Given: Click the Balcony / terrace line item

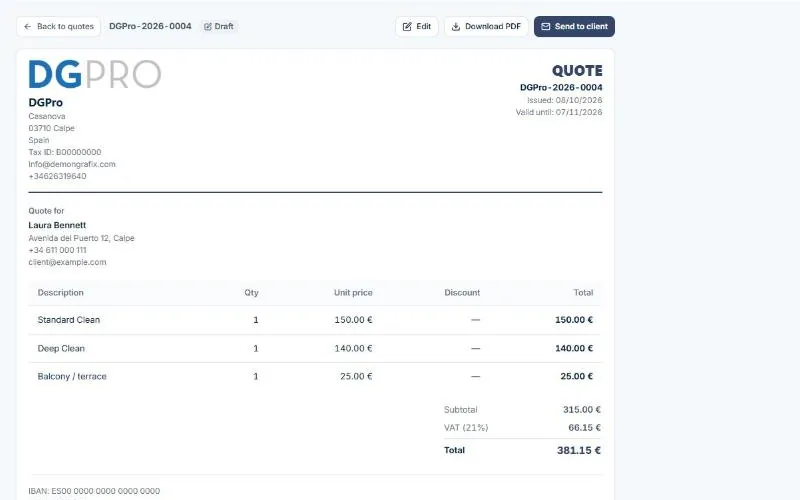Looking at the screenshot, I should pyautogui.click(x=72, y=376).
